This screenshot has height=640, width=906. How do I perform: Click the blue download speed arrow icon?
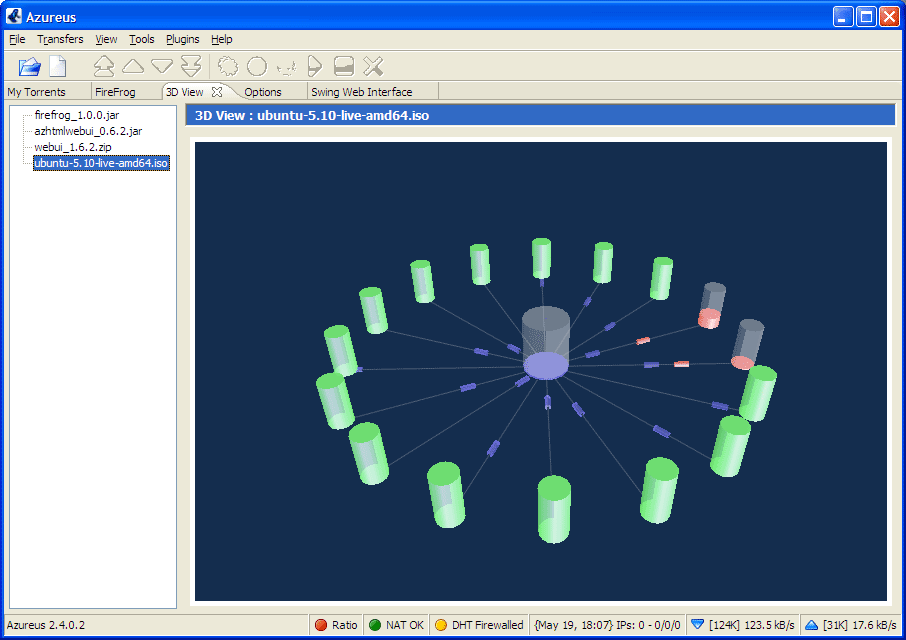[x=697, y=625]
